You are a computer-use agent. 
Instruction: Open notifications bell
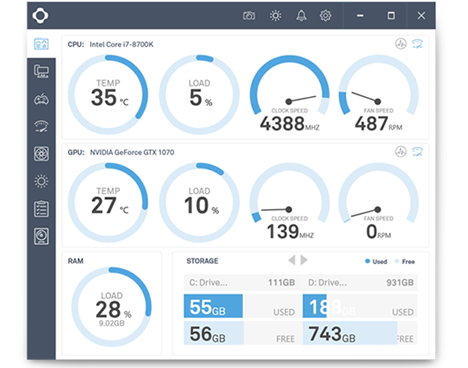click(x=301, y=16)
